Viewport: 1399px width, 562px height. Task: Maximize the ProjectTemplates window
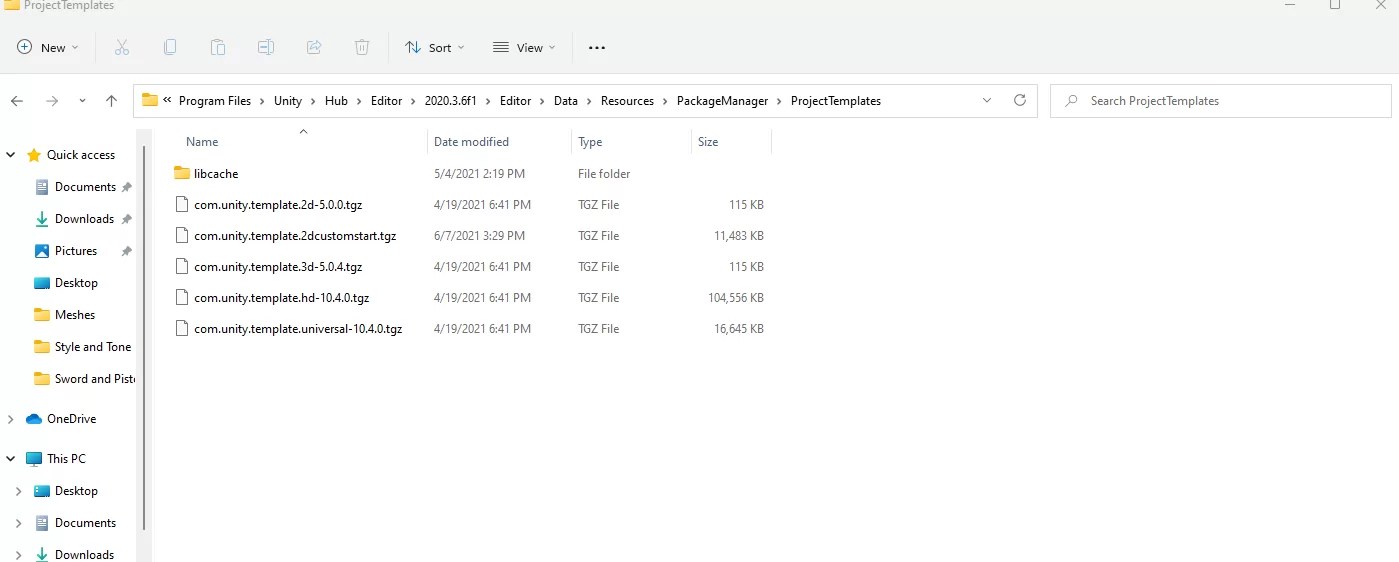coord(1334,5)
